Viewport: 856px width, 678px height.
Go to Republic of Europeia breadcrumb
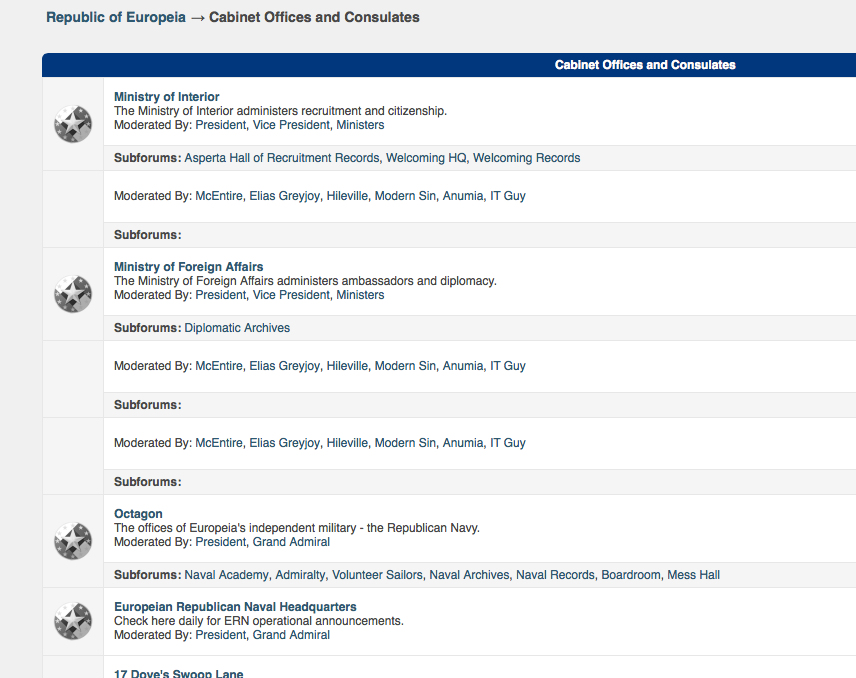point(115,17)
